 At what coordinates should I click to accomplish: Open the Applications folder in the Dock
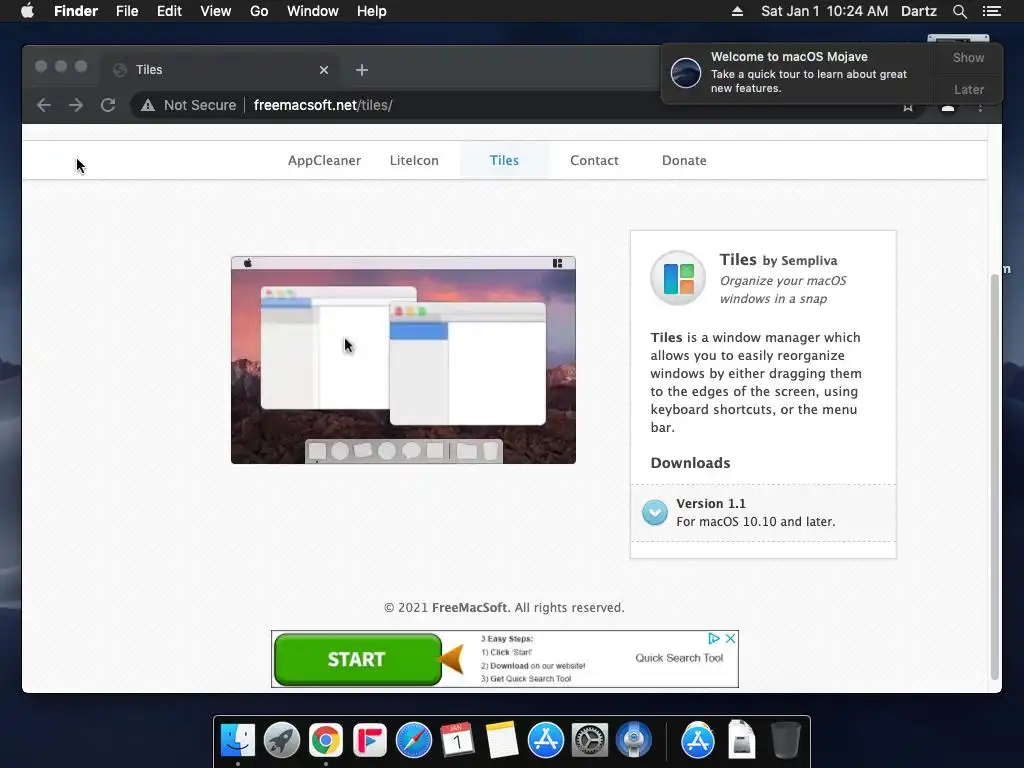point(697,741)
